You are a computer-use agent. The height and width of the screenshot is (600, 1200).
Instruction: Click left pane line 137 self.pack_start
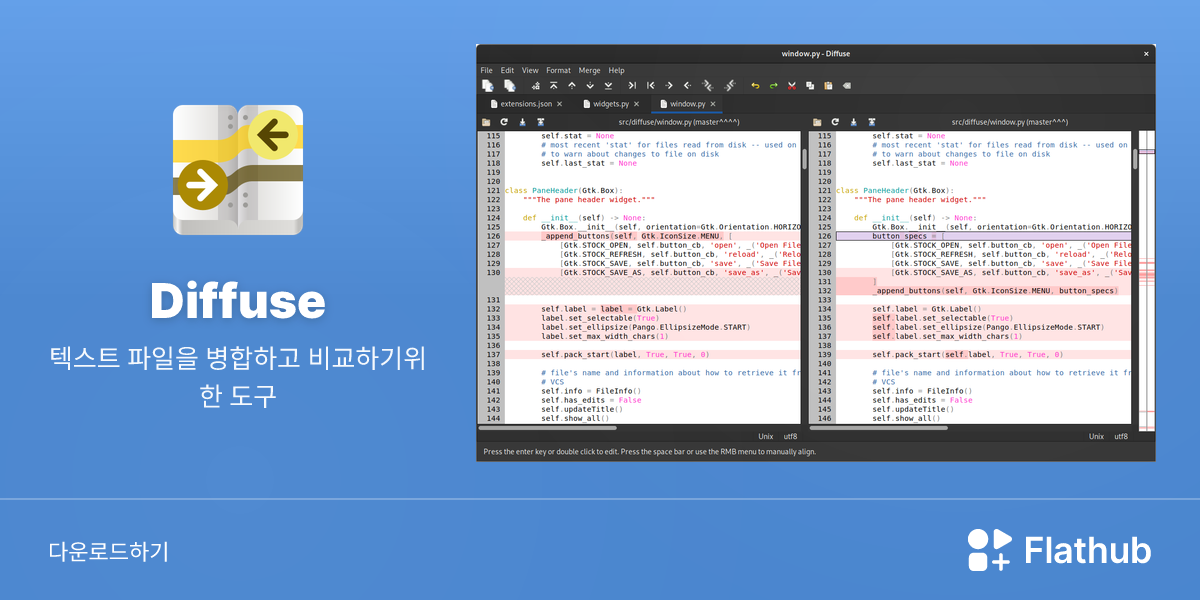point(625,354)
